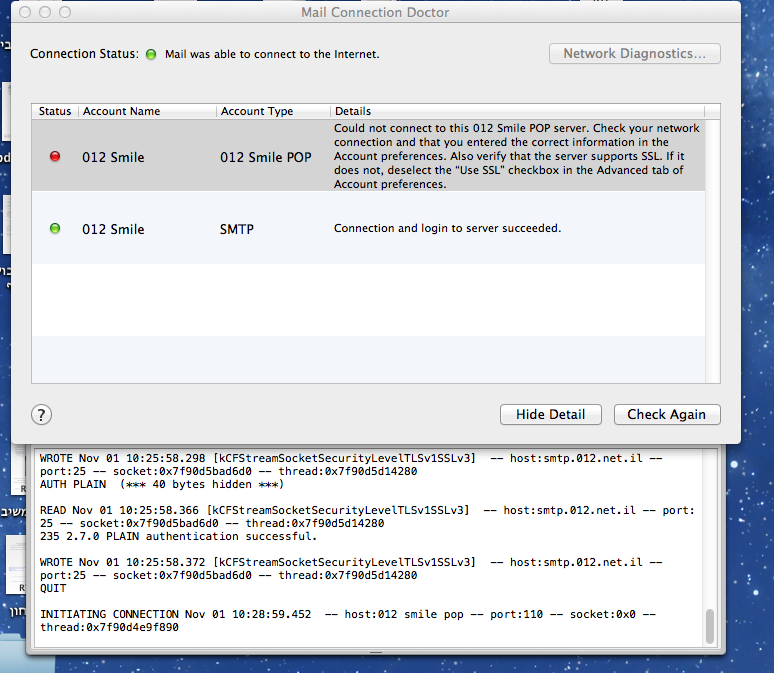
Task: Click '235 2.7.0 PLAIN authentication successful.' log line
Action: (x=178, y=536)
